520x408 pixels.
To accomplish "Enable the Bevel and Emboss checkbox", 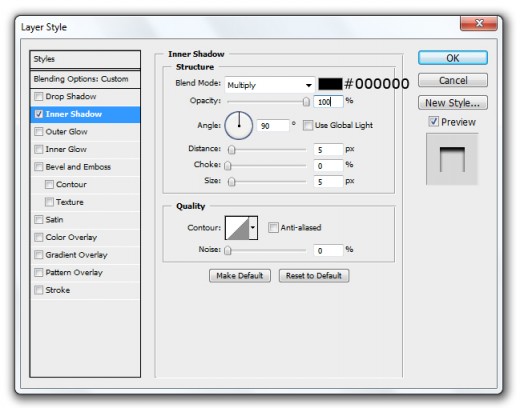I will click(39, 167).
